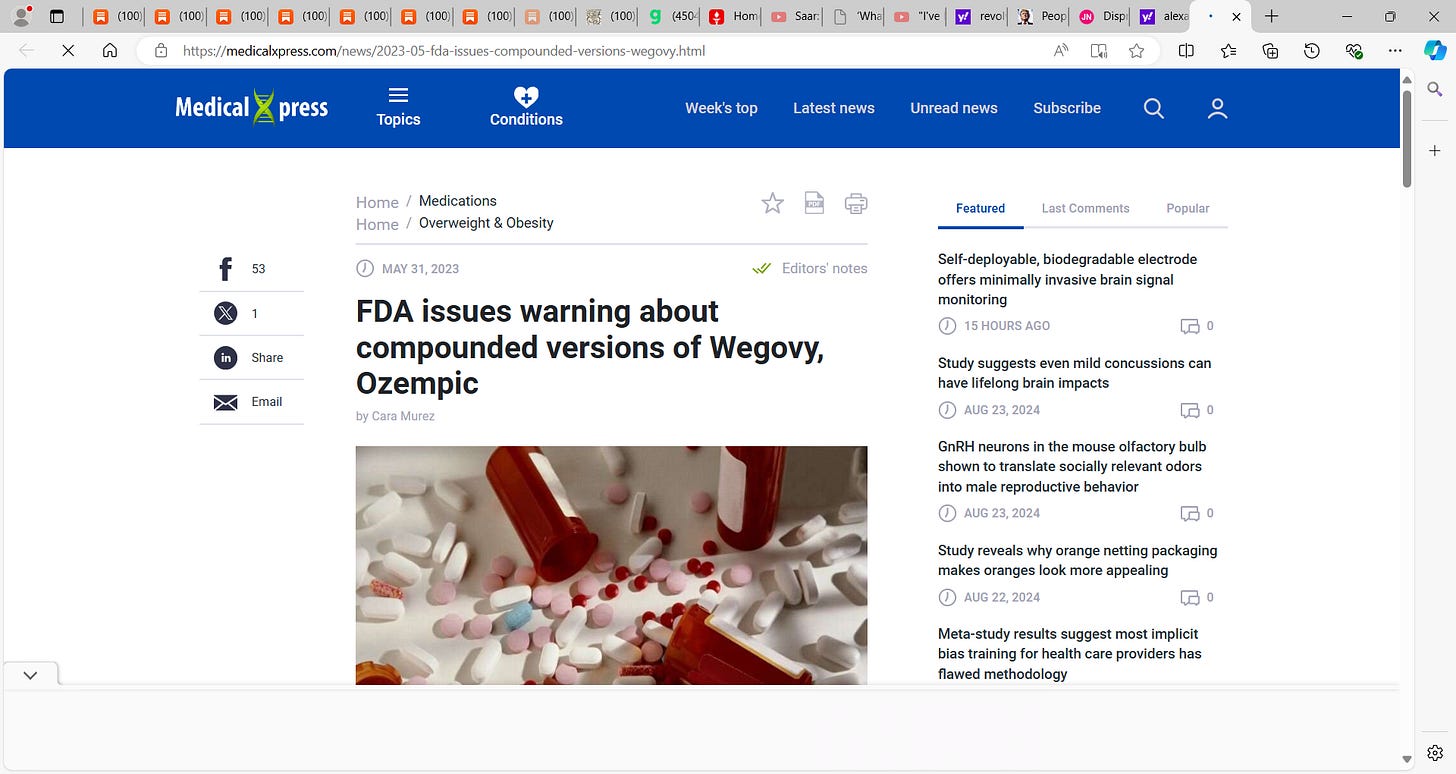This screenshot has height=774, width=1456.
Task: Click Home breadcrumb before Medications
Action: tap(377, 202)
